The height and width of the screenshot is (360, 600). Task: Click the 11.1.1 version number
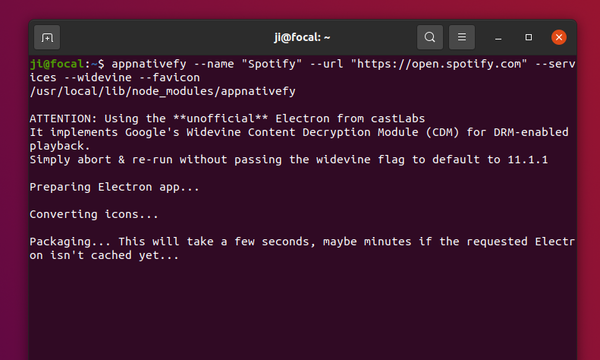tap(528, 160)
